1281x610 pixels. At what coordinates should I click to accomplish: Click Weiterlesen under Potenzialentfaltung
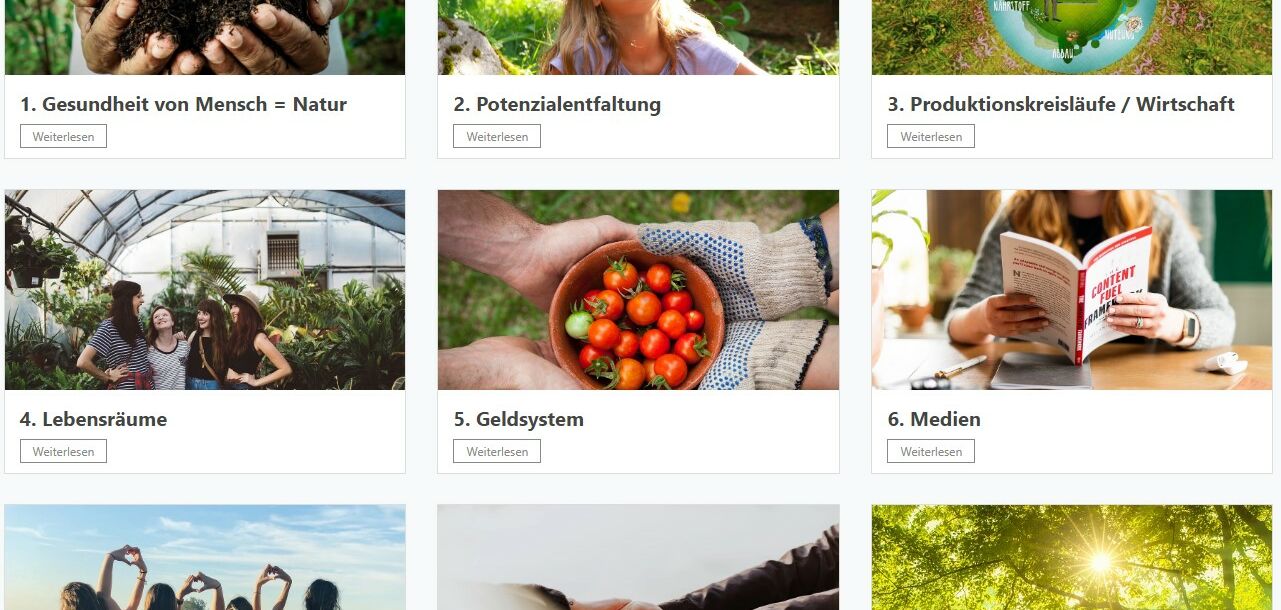pyautogui.click(x=497, y=136)
